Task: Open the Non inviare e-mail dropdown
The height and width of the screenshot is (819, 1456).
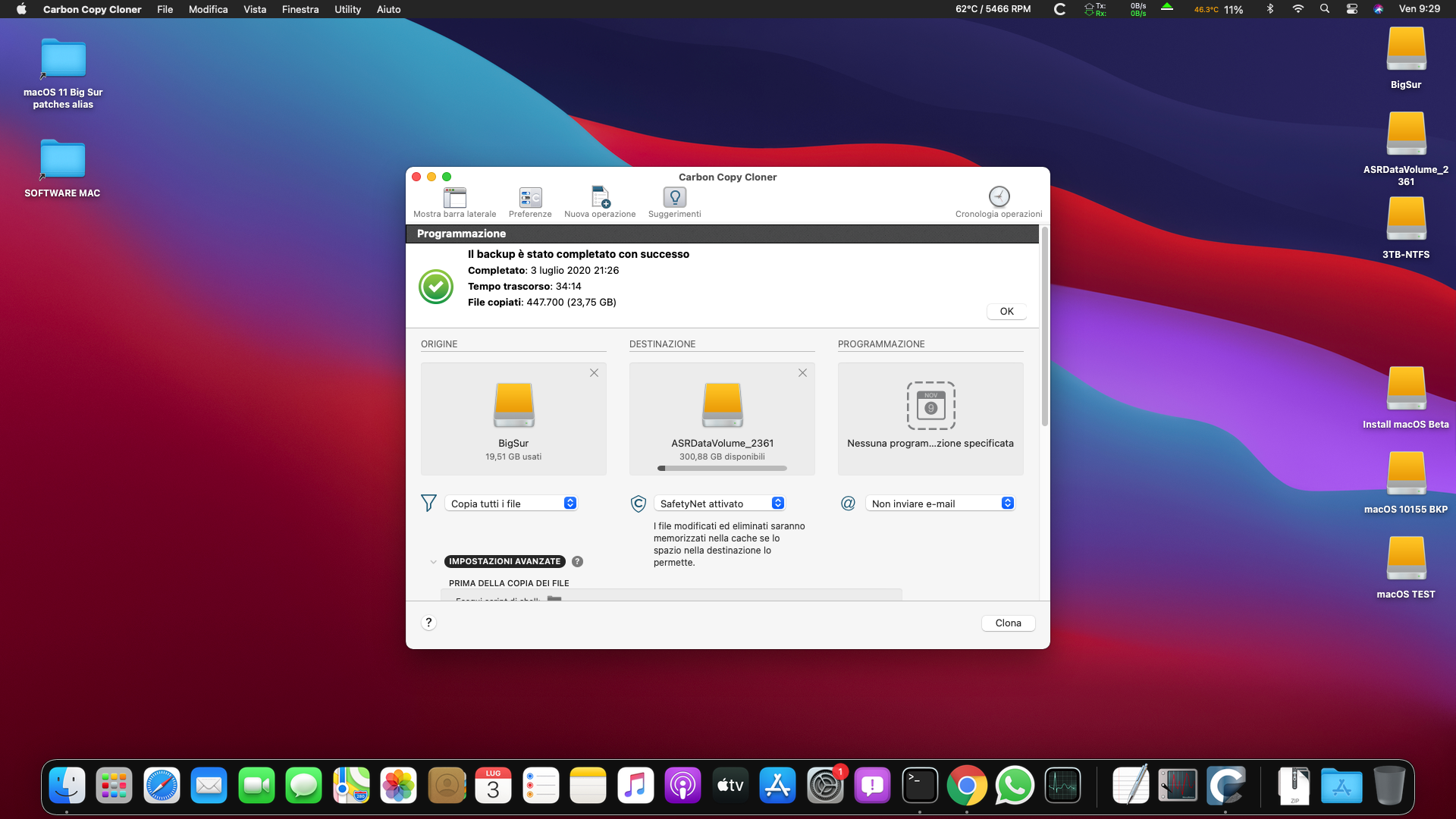Action: 941,504
